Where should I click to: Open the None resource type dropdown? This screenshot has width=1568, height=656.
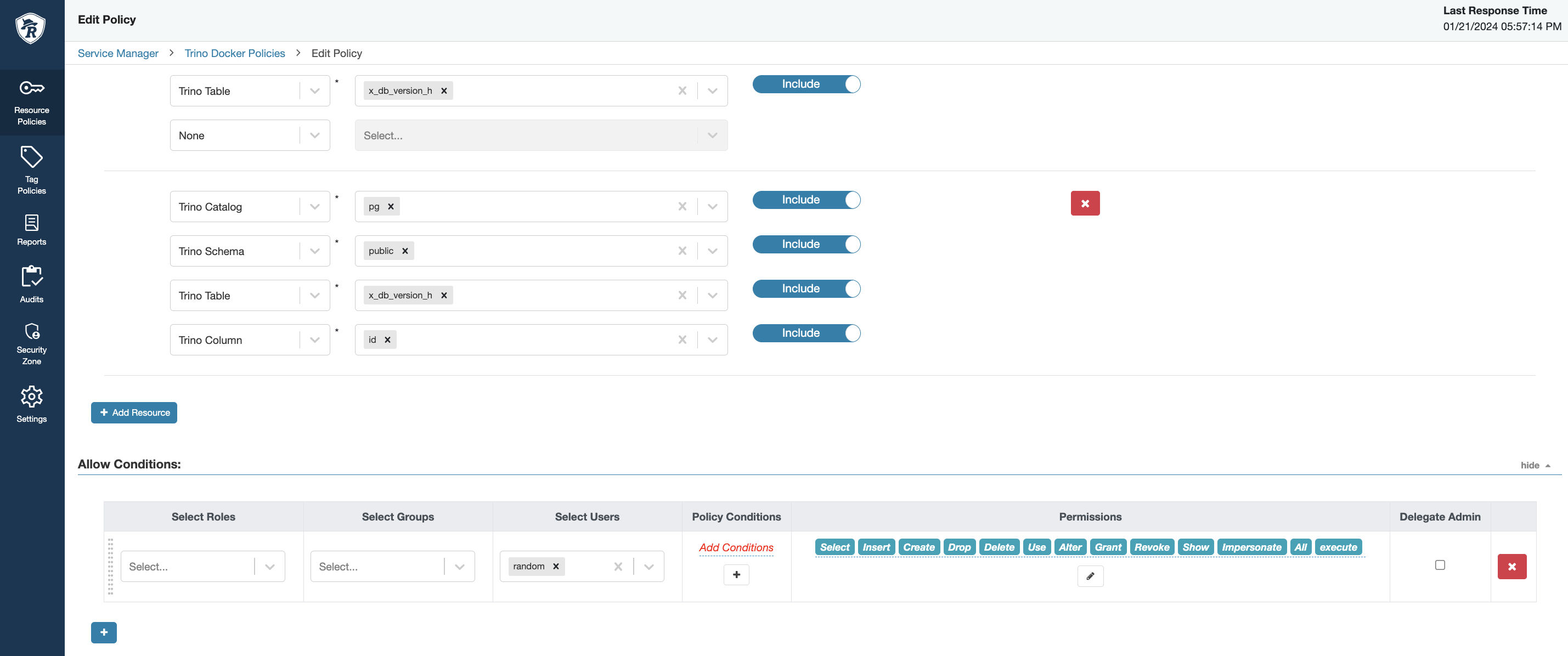click(314, 135)
